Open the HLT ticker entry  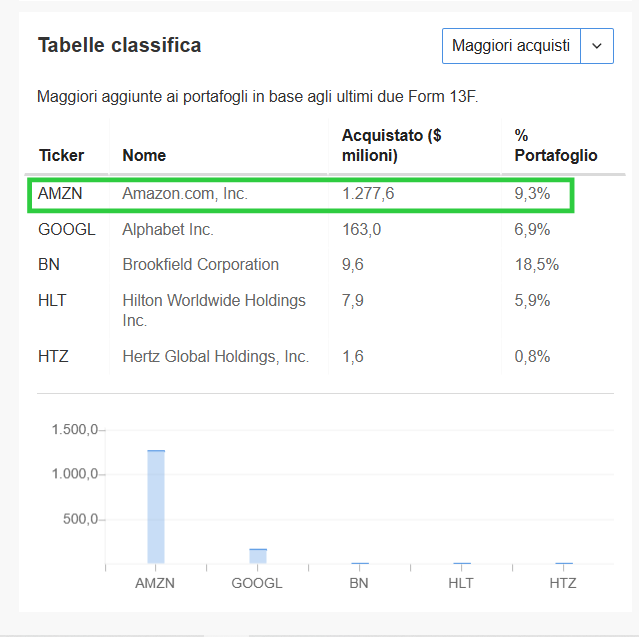52,300
